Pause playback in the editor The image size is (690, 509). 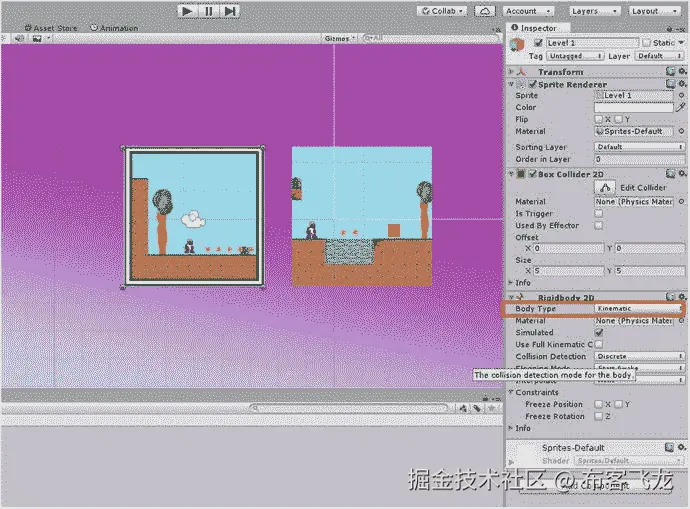(209, 11)
